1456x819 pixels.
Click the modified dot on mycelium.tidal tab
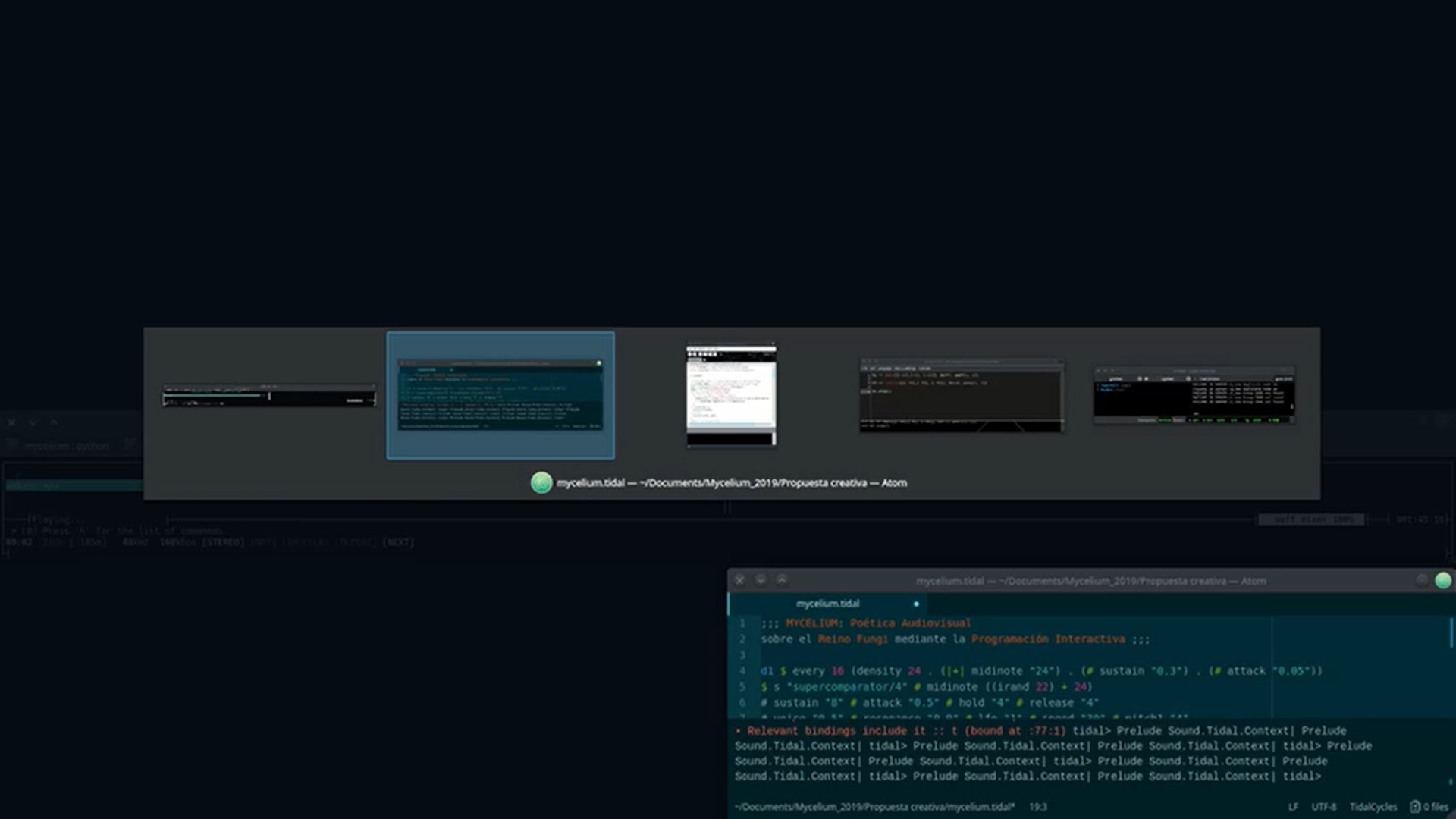916,604
